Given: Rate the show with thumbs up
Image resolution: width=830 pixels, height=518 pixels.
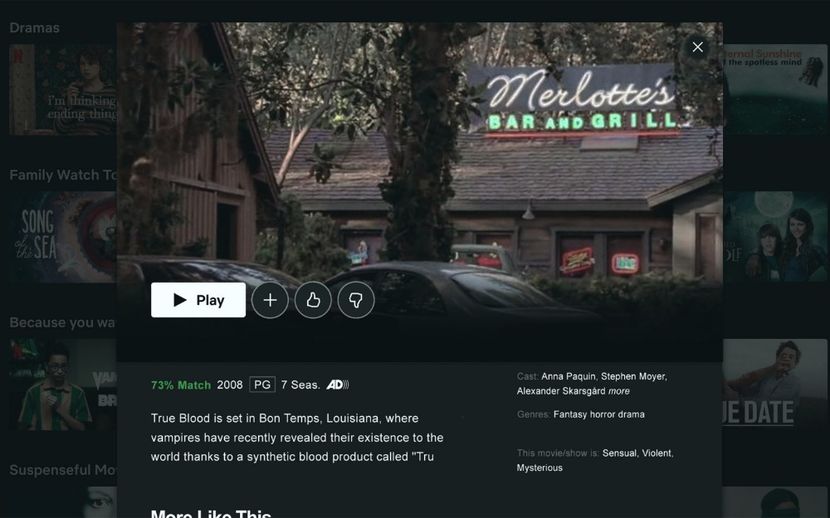Looking at the screenshot, I should (x=313, y=300).
